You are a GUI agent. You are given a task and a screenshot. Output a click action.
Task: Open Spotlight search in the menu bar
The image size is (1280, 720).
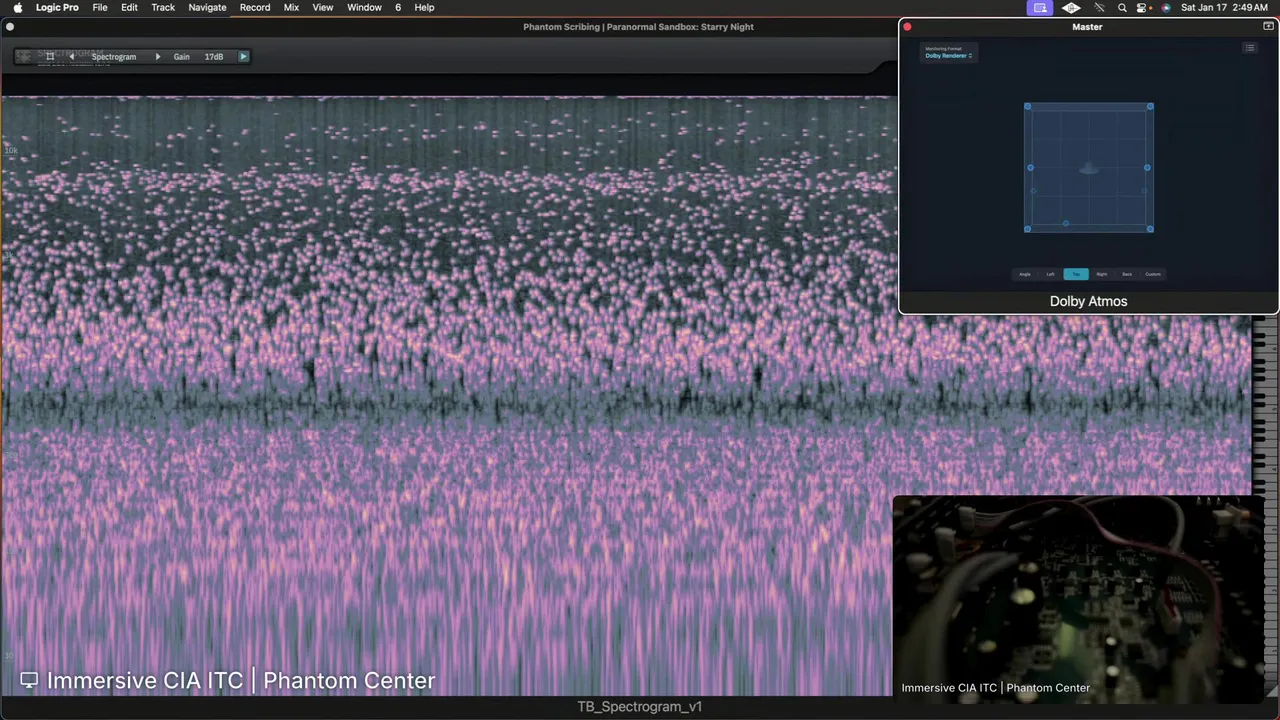point(1122,7)
